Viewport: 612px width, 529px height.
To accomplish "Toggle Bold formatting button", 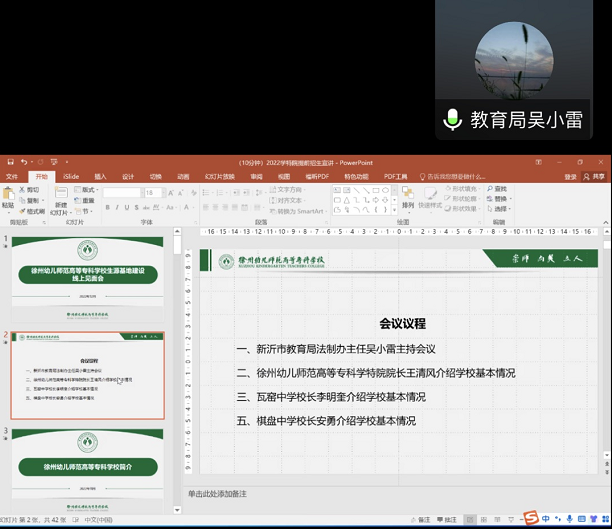I will coord(107,208).
